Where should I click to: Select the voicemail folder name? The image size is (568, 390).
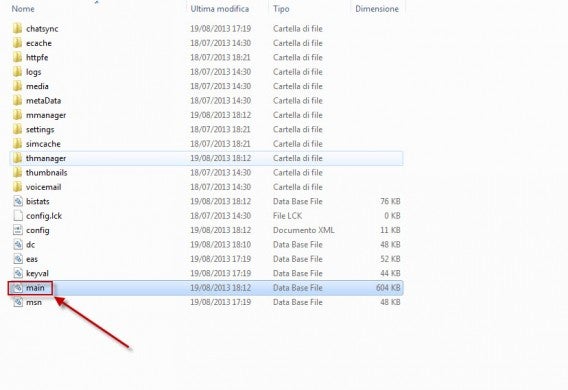pyautogui.click(x=43, y=187)
